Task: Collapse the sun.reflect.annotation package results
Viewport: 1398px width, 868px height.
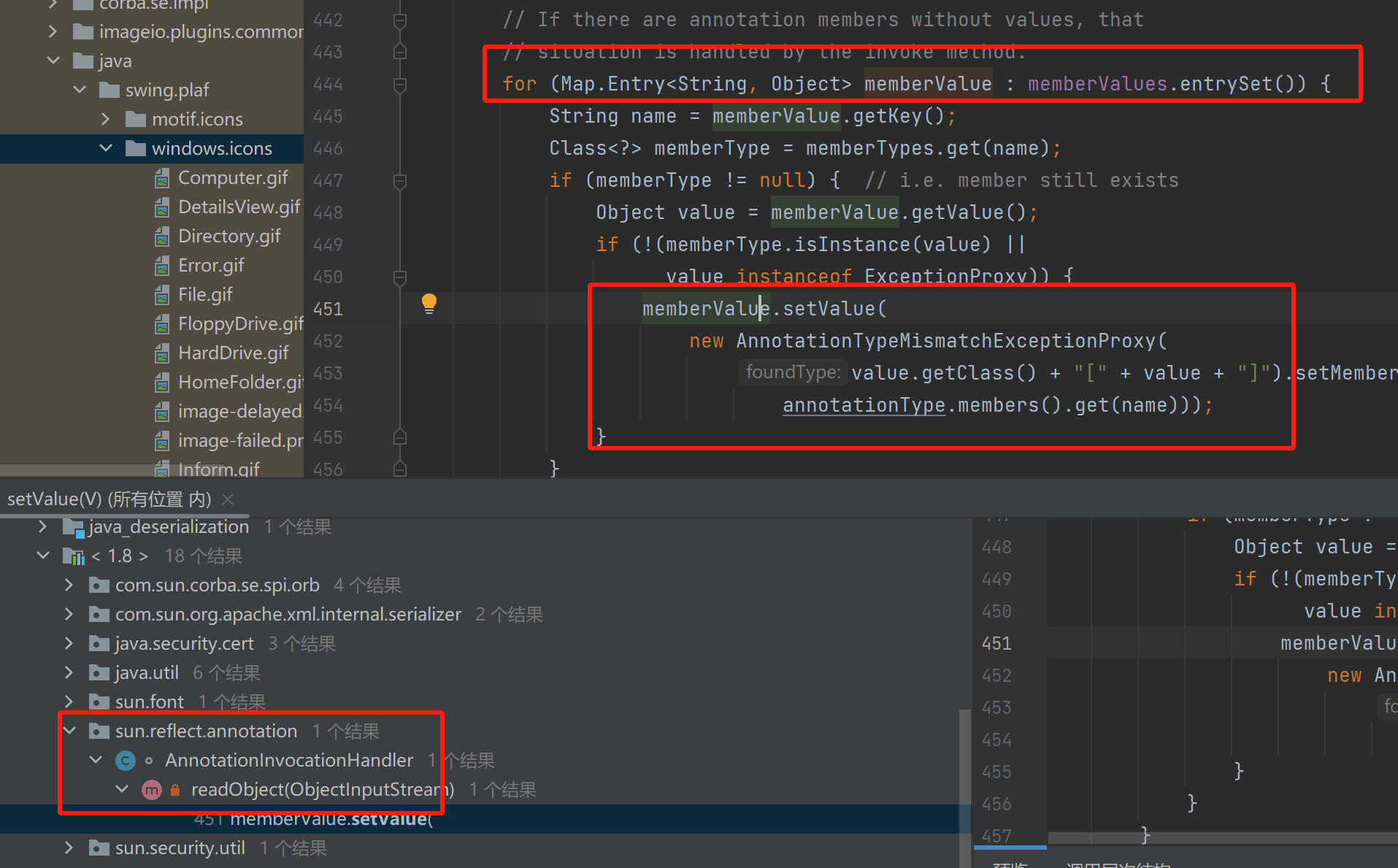Action: pos(70,731)
